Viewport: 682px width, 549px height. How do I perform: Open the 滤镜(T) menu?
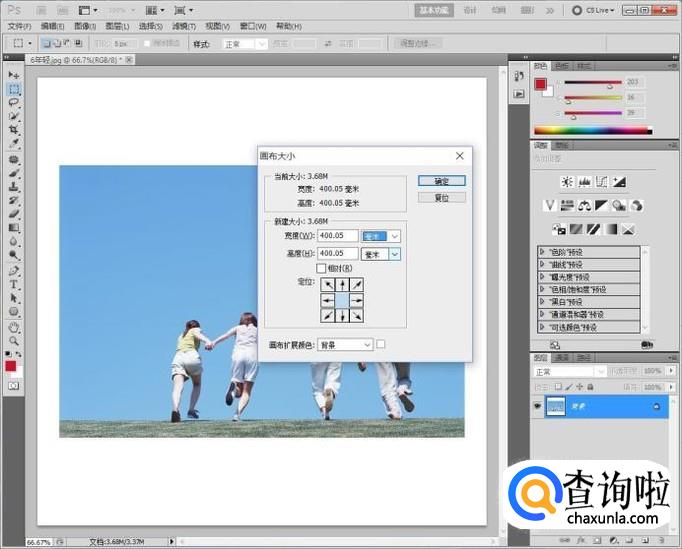coord(181,26)
